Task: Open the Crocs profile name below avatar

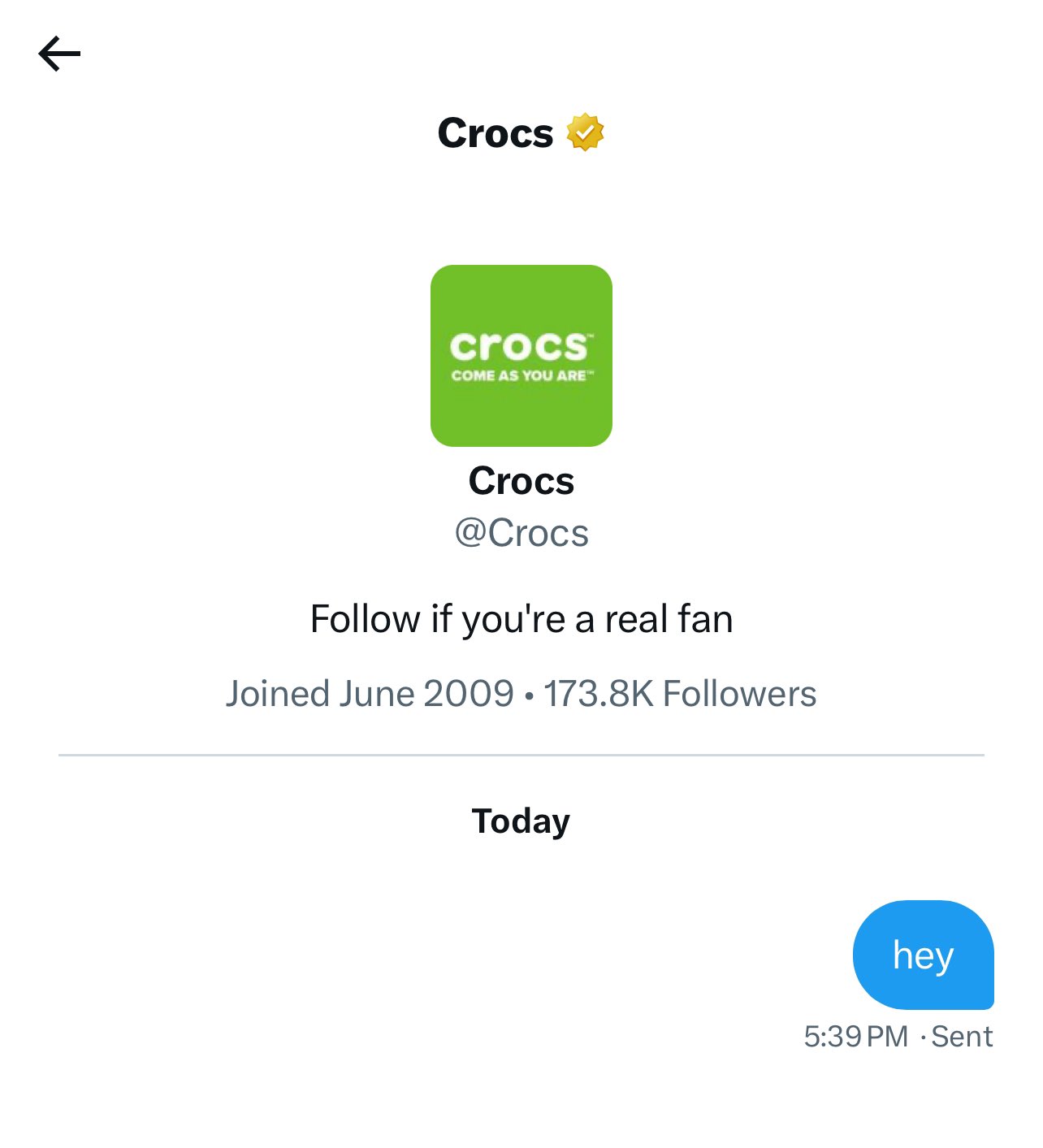Action: (521, 481)
